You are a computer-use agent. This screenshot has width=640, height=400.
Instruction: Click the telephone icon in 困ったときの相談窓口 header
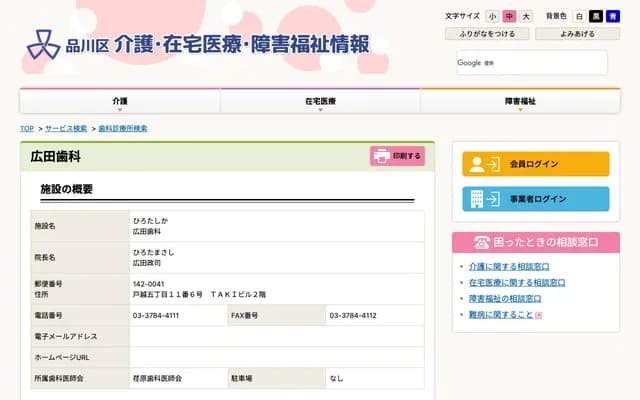[482, 242]
